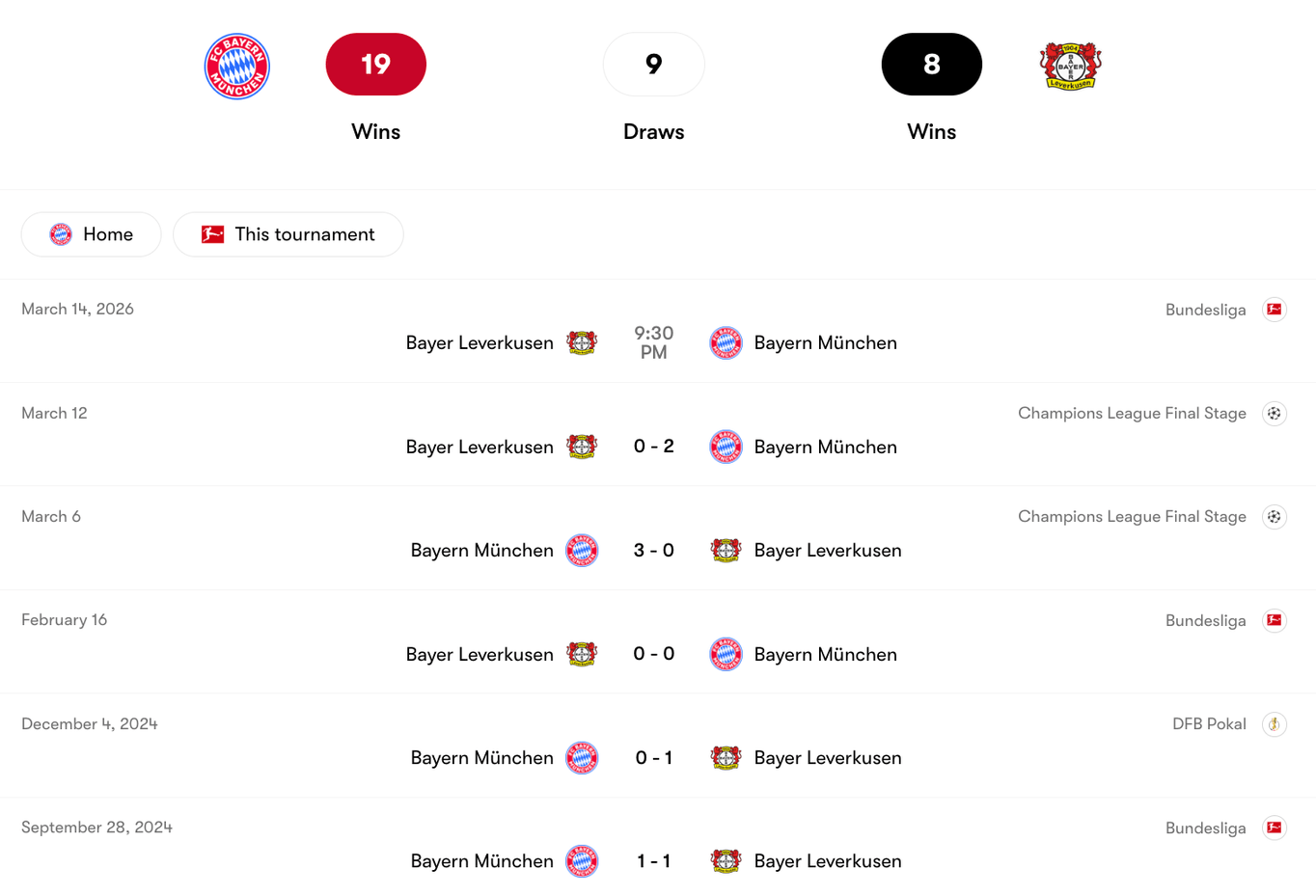This screenshot has width=1316, height=896.
Task: Enable the This tournament filter
Action: pos(288,233)
